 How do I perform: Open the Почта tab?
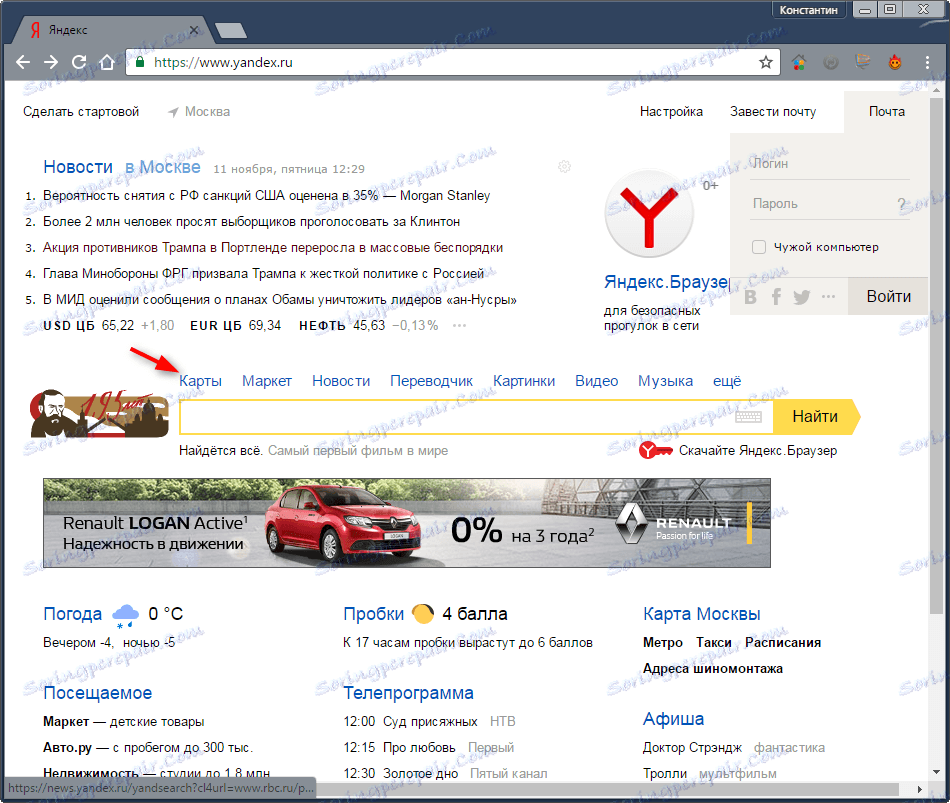[x=886, y=112]
